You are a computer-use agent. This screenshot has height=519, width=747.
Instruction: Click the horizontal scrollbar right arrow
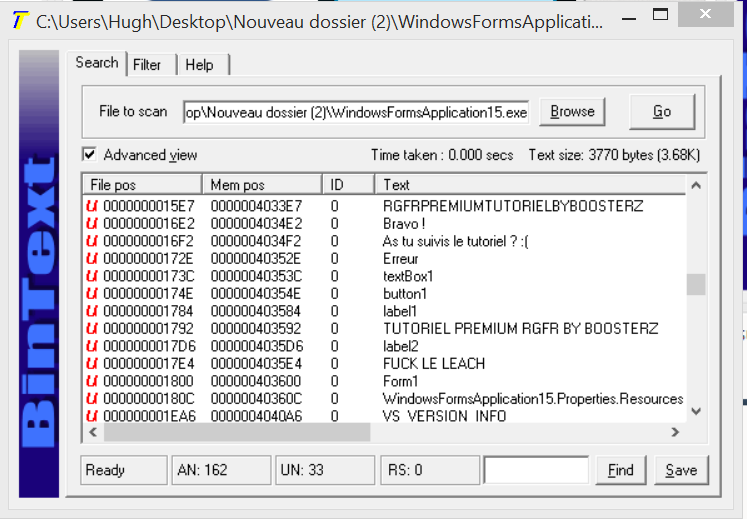(x=675, y=432)
